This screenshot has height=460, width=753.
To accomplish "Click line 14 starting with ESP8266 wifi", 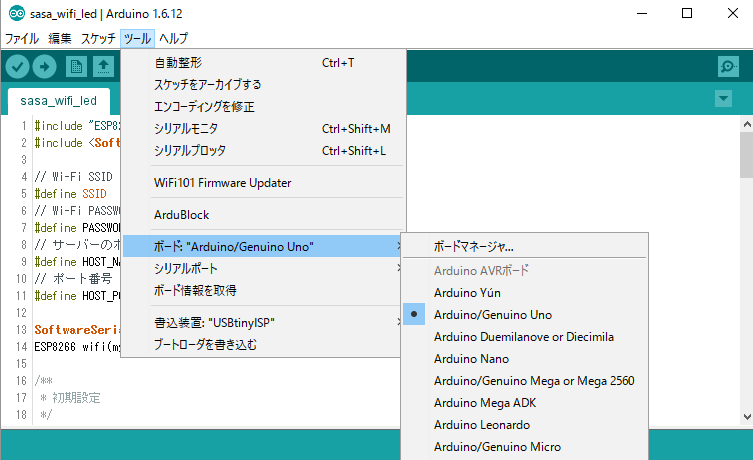I will (77, 347).
